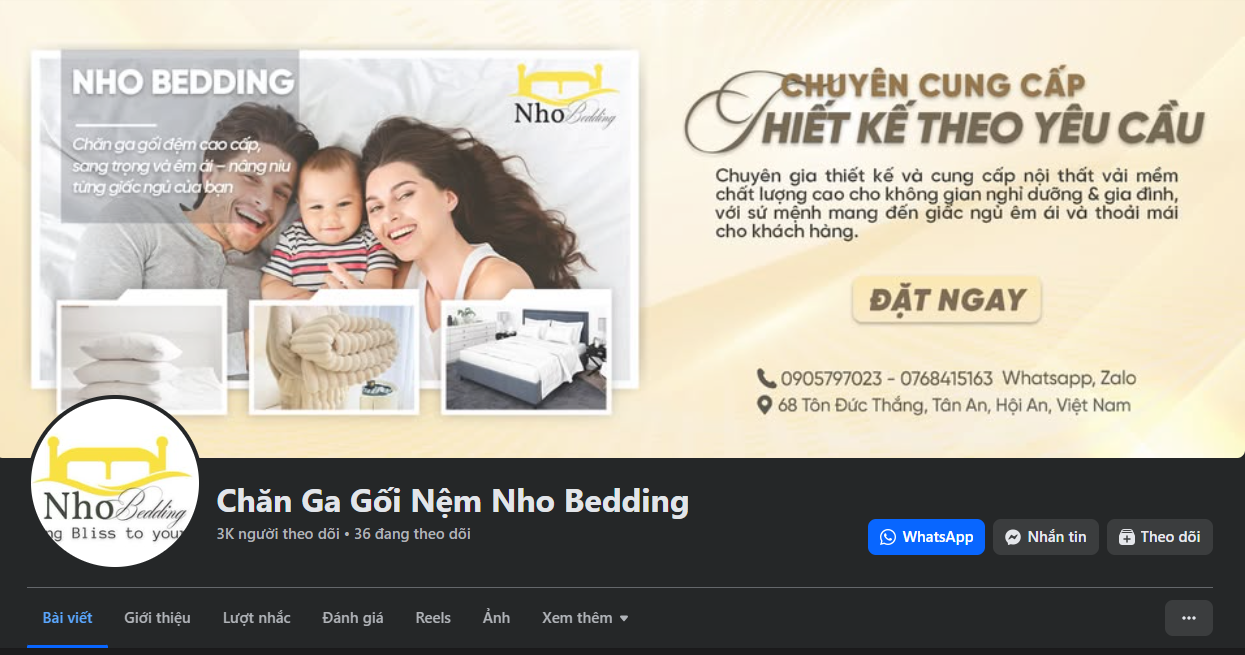The height and width of the screenshot is (655, 1245).
Task: Click the Nho Bedding logo on cover
Action: (565, 97)
